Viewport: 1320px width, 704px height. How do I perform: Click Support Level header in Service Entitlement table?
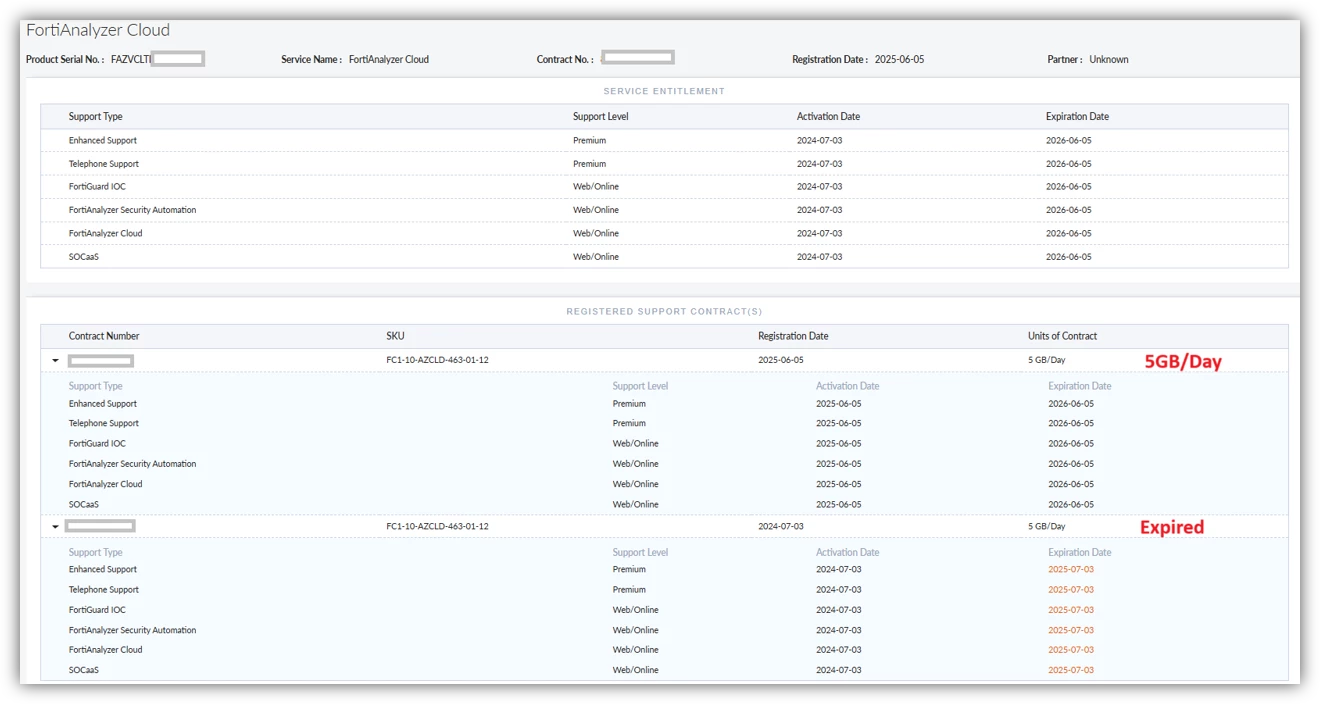pyautogui.click(x=601, y=116)
